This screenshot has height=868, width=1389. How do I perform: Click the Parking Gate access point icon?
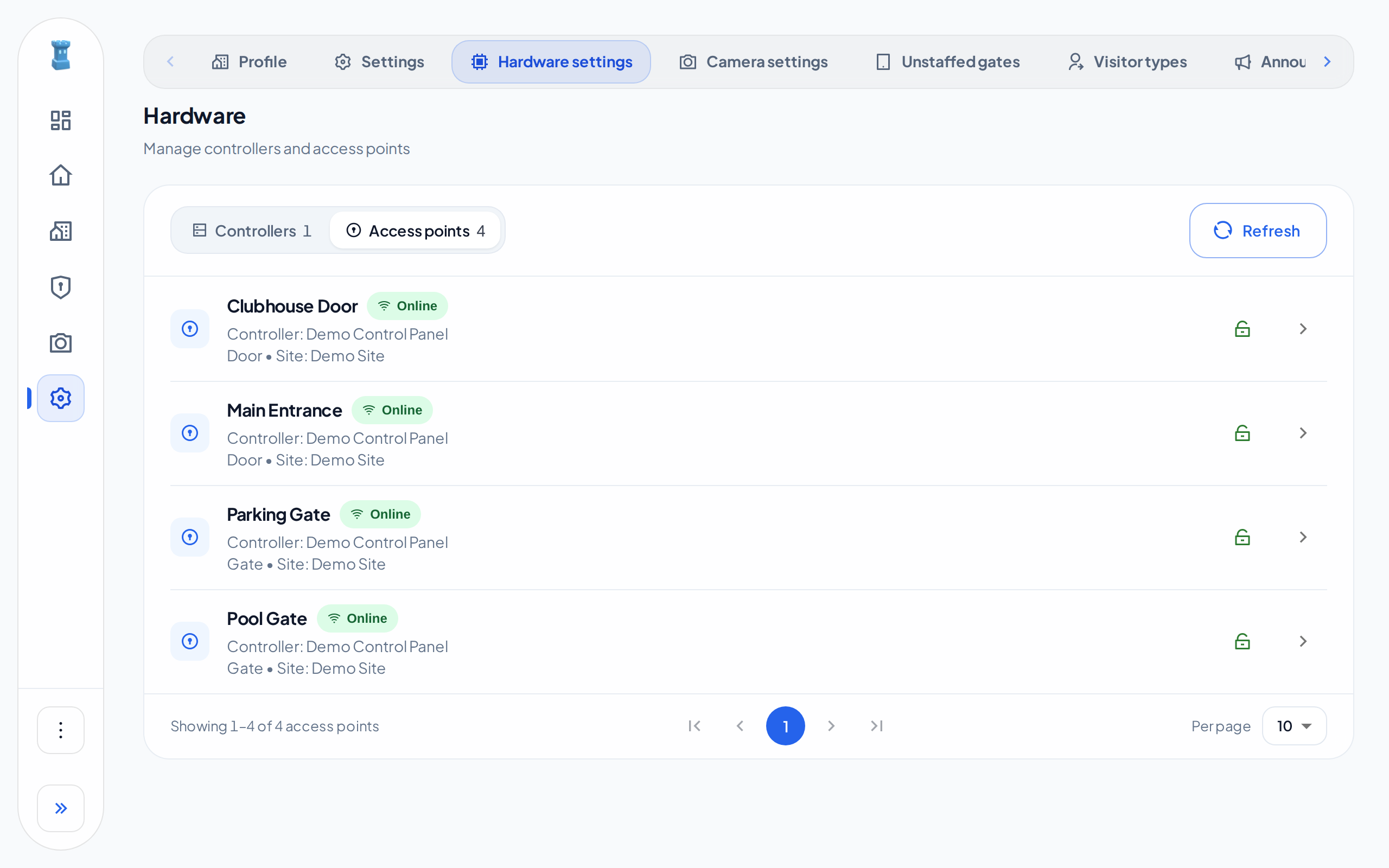click(x=190, y=537)
